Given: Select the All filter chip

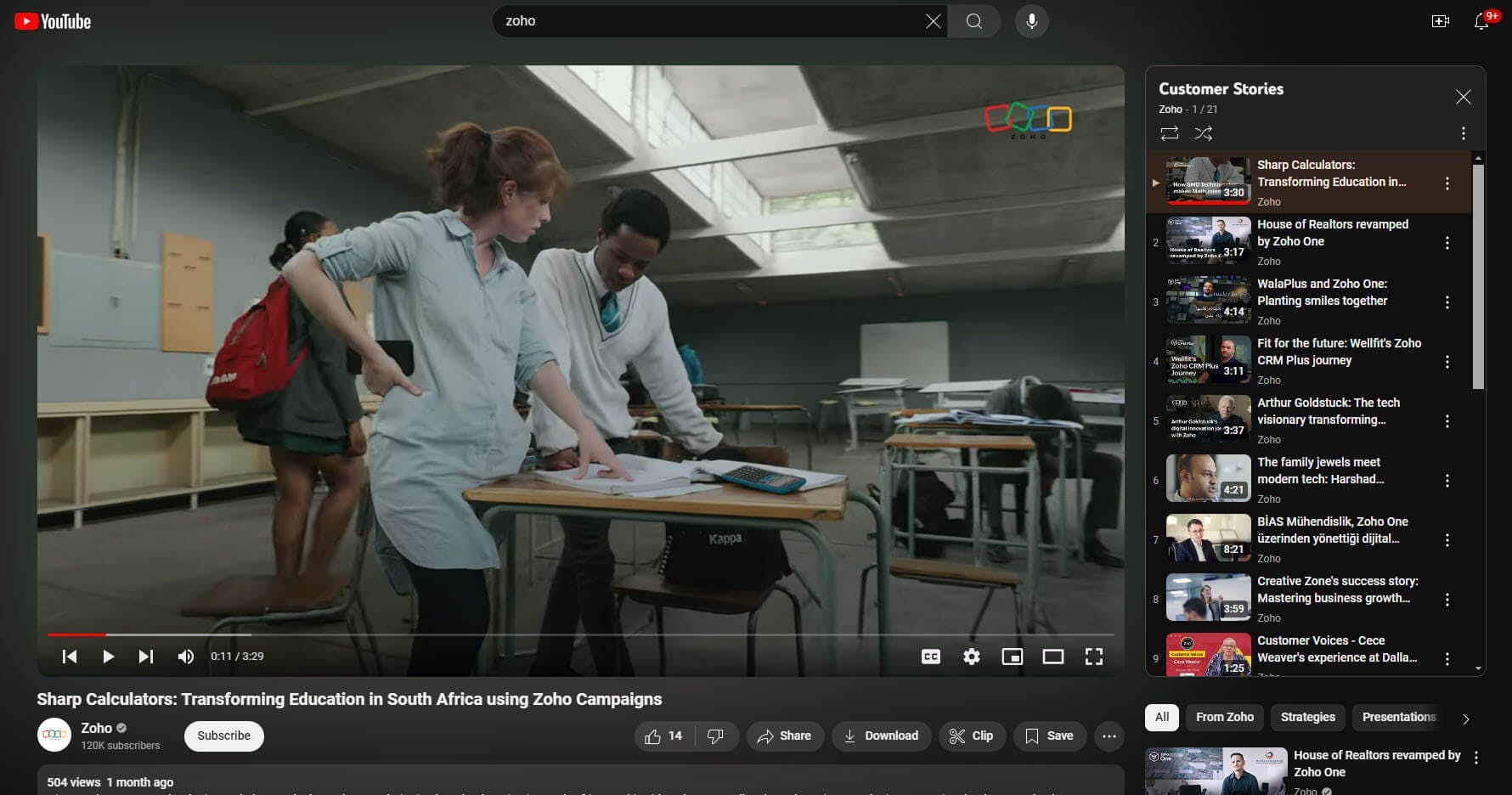Looking at the screenshot, I should click(x=1162, y=717).
